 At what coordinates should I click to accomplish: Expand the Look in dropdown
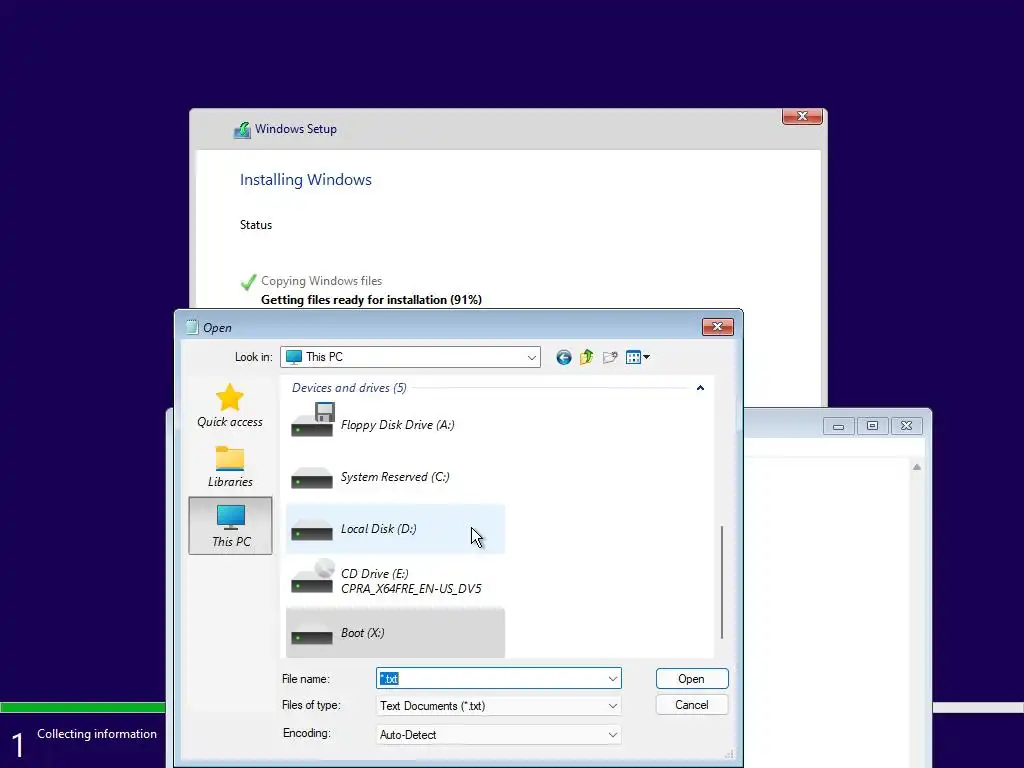pyautogui.click(x=532, y=357)
